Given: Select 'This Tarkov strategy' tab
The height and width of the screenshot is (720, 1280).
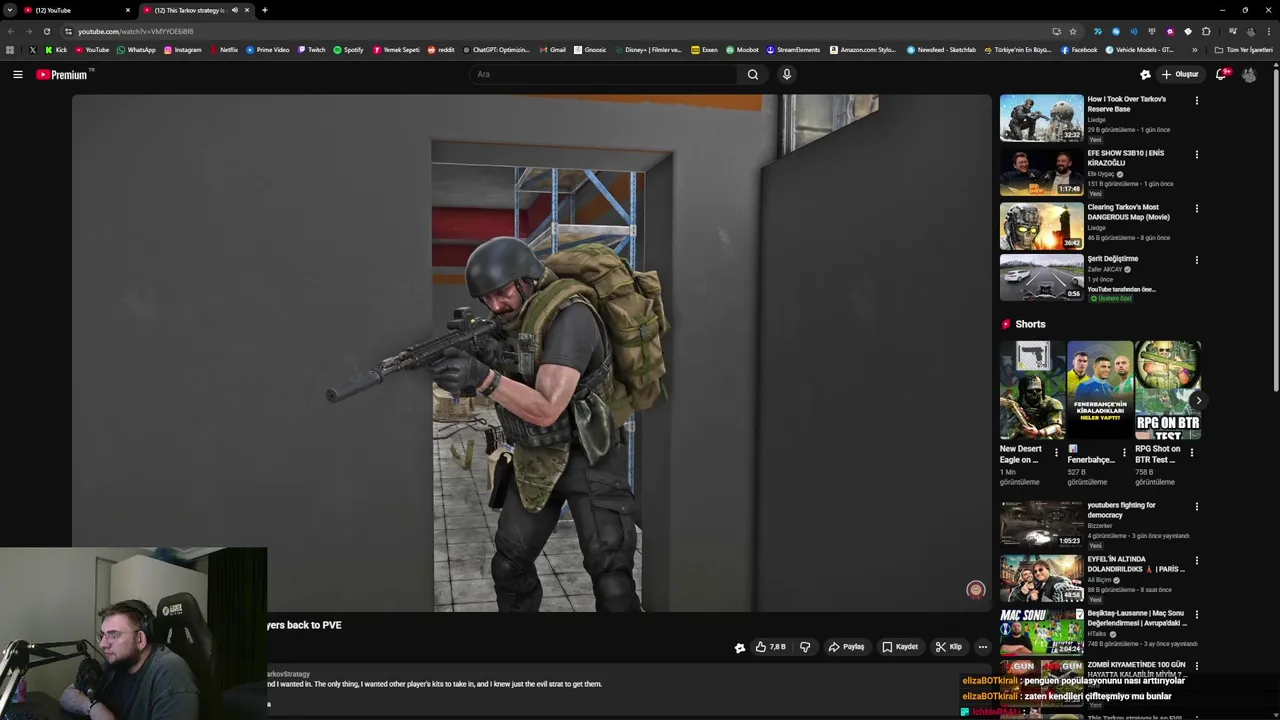Looking at the screenshot, I should coord(190,10).
